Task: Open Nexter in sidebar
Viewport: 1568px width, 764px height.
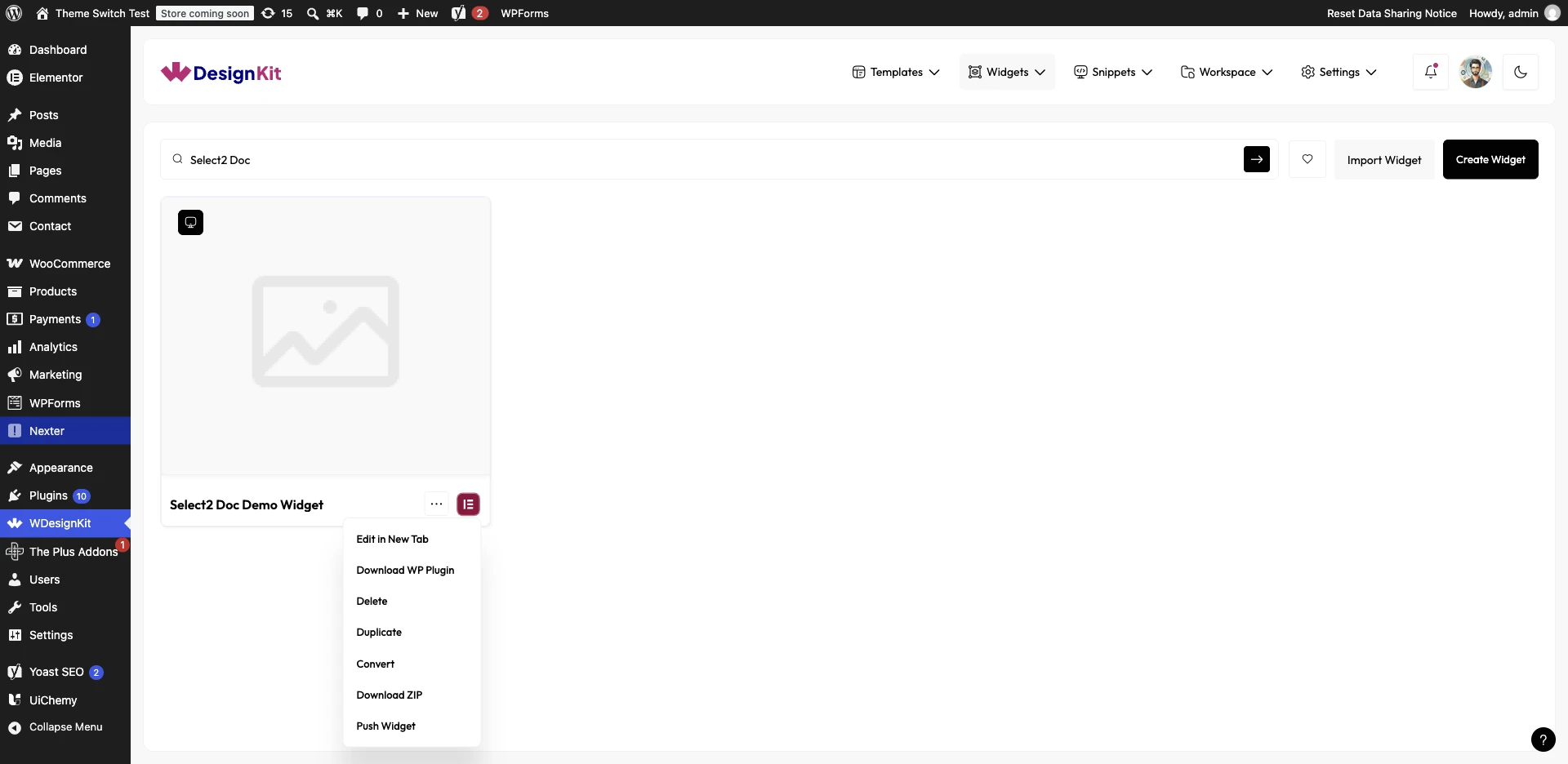Action: coord(65,431)
